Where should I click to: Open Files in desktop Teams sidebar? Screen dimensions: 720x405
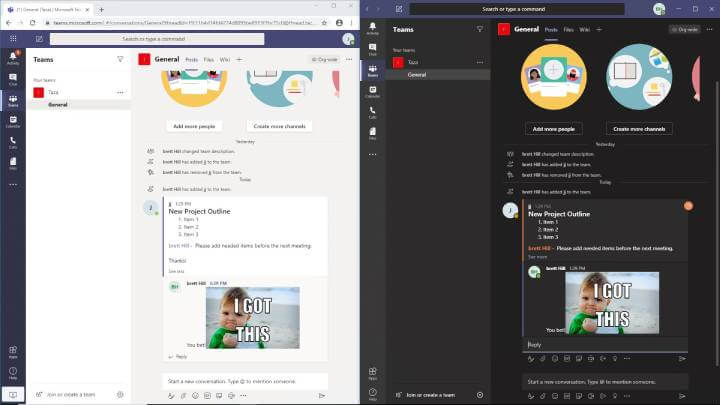coord(372,134)
